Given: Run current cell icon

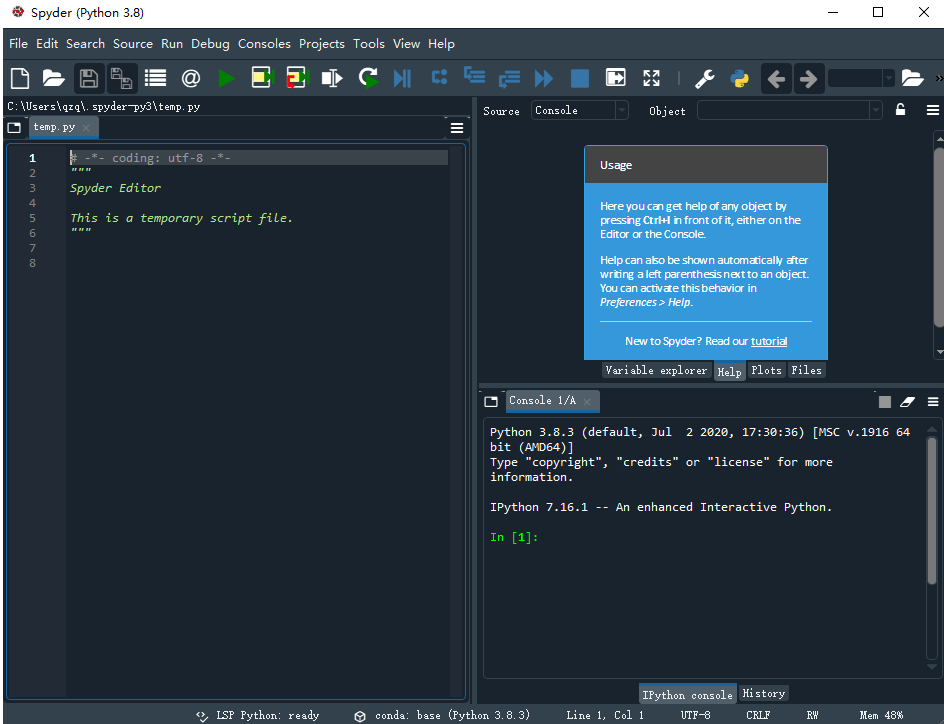Looking at the screenshot, I should coord(262,78).
